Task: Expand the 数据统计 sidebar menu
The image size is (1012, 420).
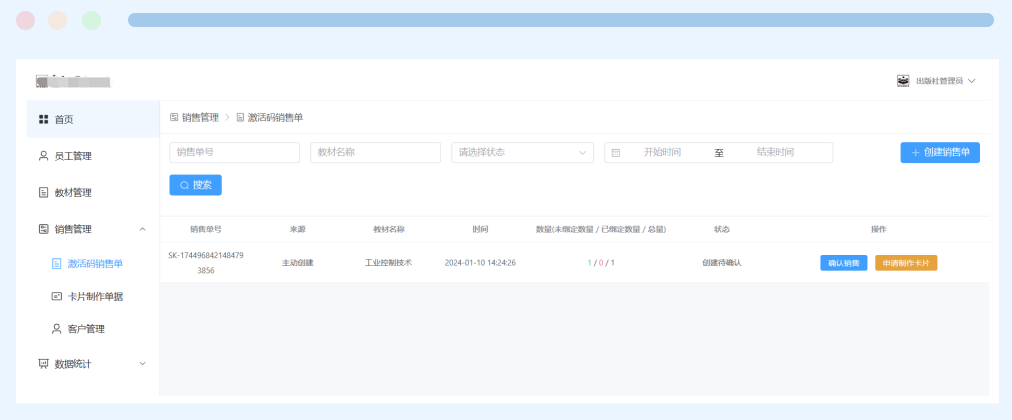Action: (x=142, y=364)
